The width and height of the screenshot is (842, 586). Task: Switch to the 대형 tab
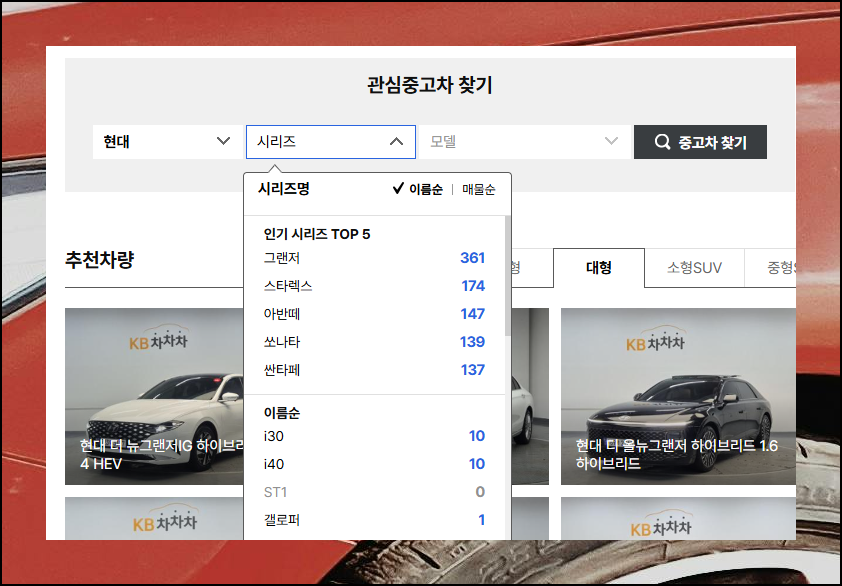point(599,267)
